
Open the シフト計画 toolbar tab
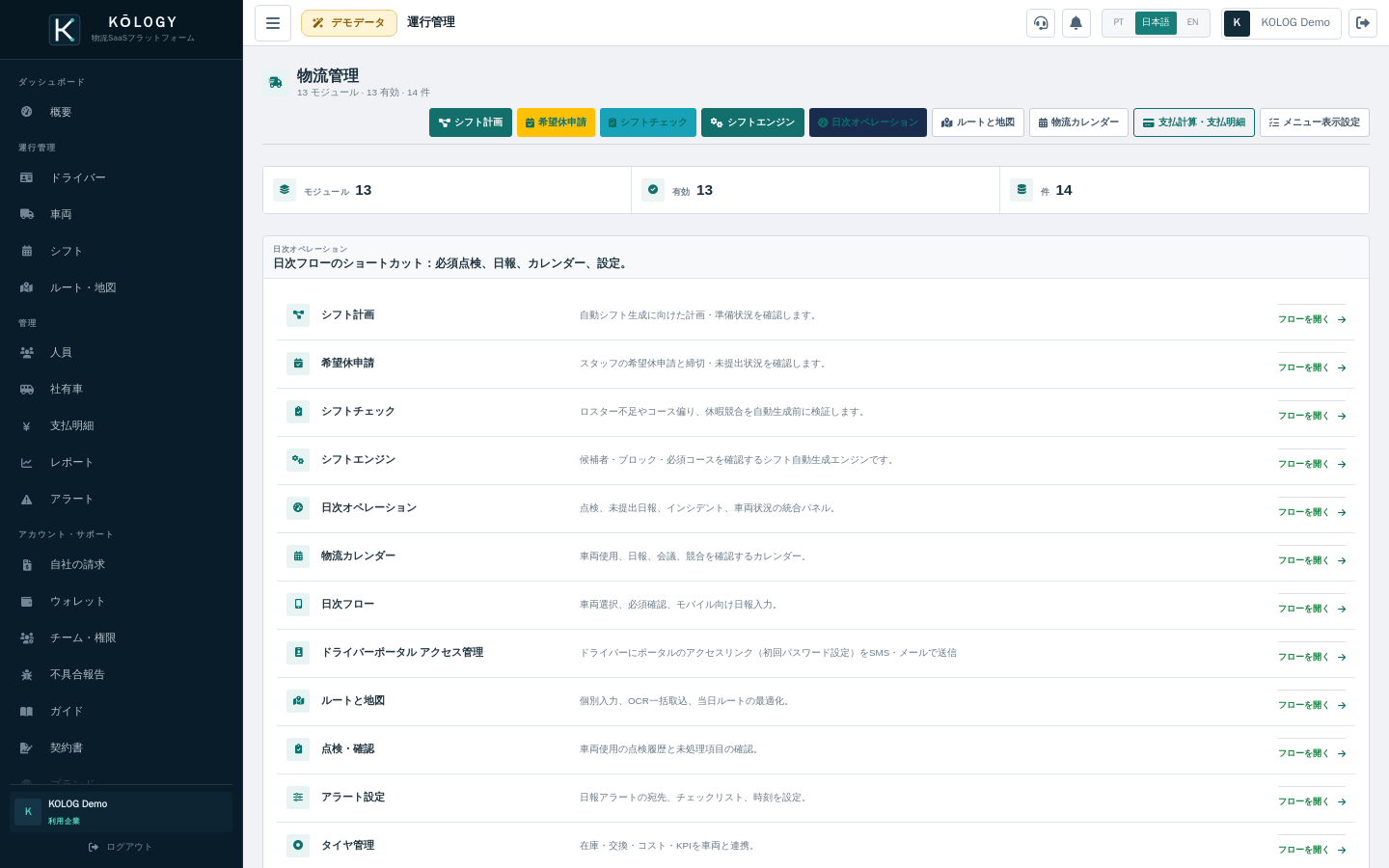tap(471, 122)
